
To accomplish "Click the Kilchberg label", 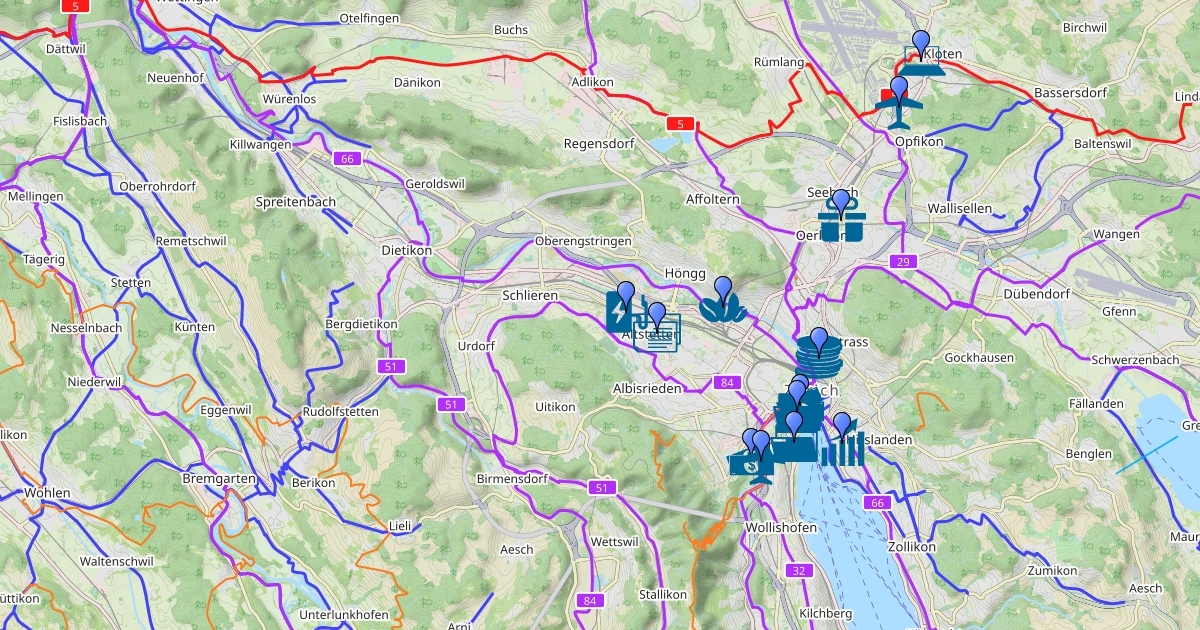I will [825, 613].
